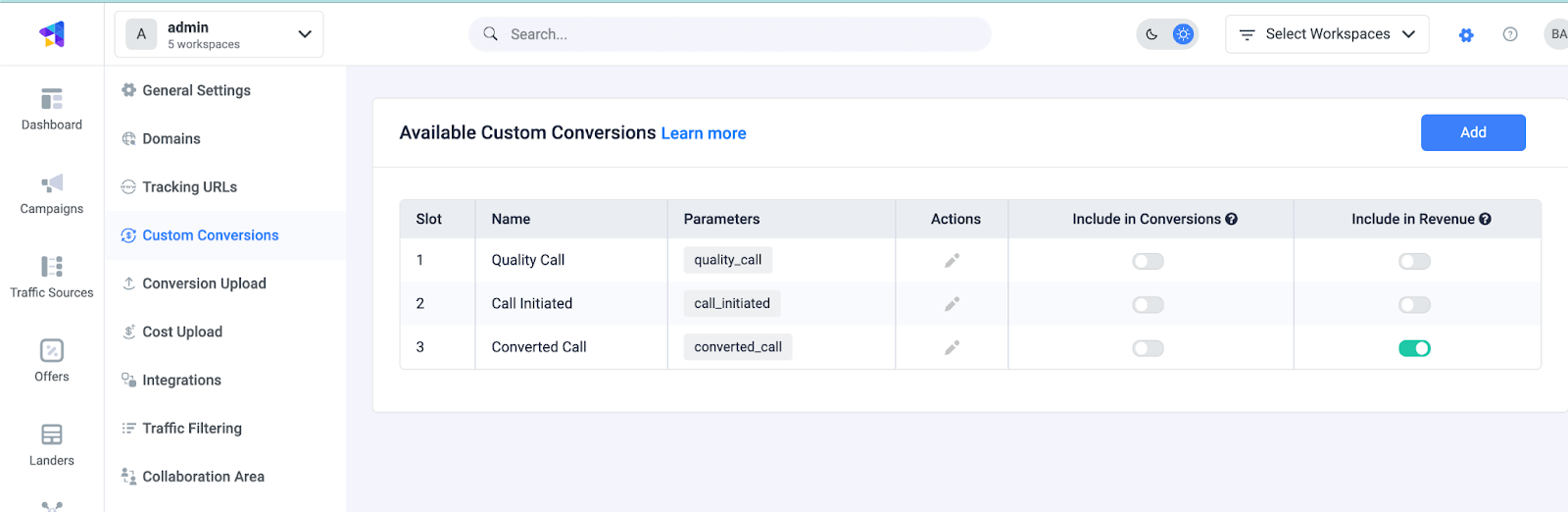Open the Campaigns section
Screen dimensions: 1568x512
point(52,193)
